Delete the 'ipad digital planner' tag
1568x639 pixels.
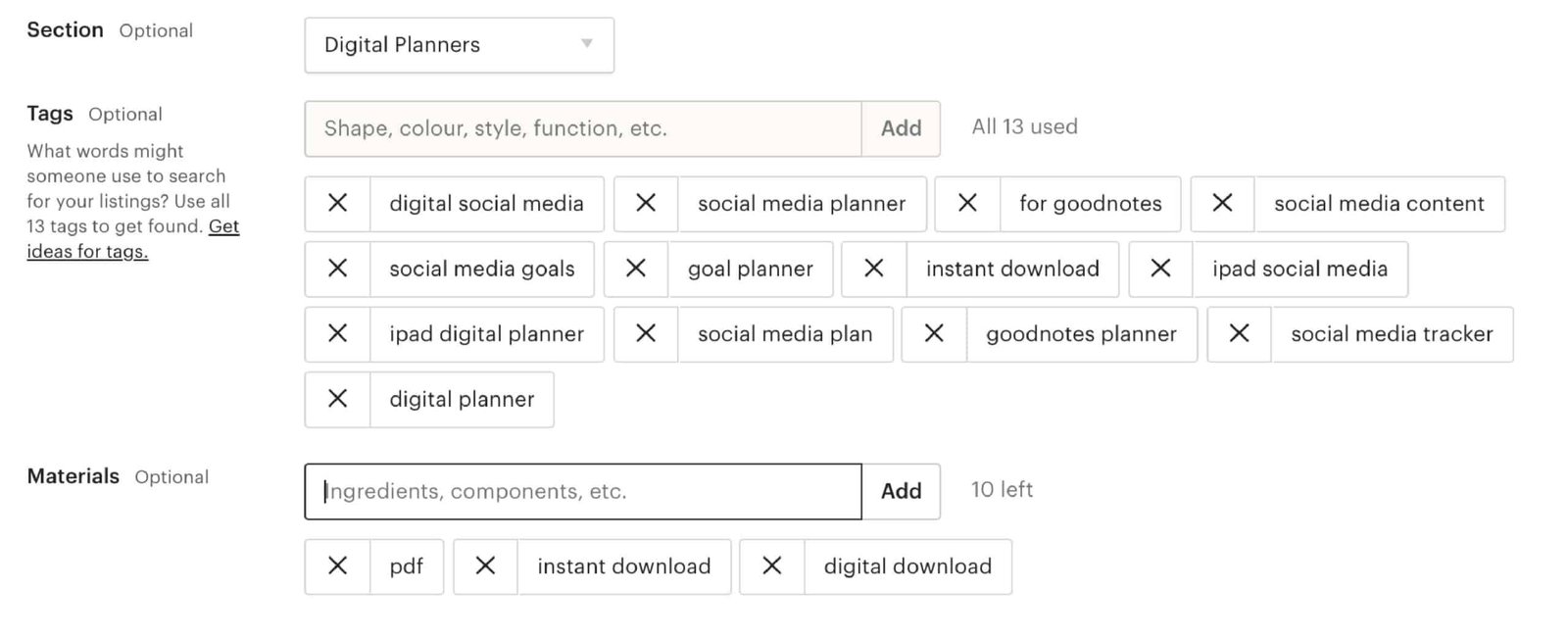click(x=337, y=334)
